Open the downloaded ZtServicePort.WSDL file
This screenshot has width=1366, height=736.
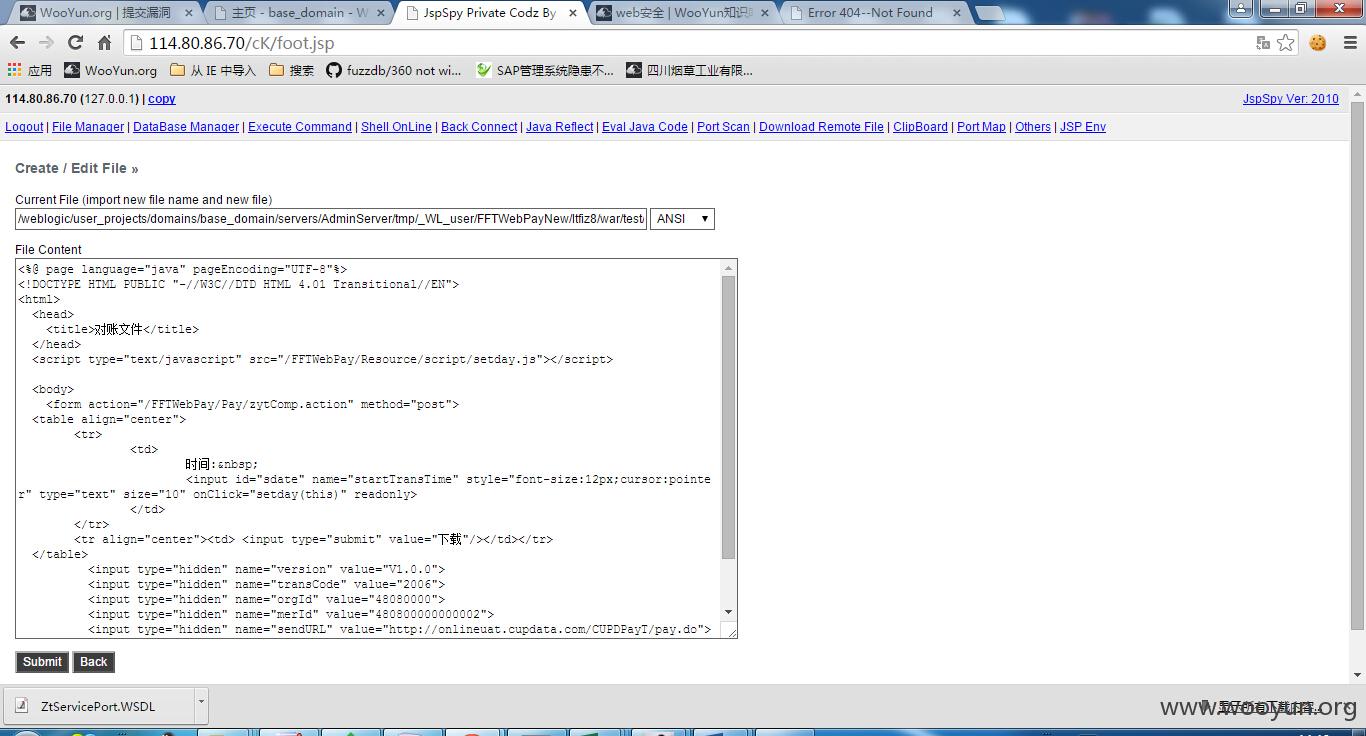(98, 706)
